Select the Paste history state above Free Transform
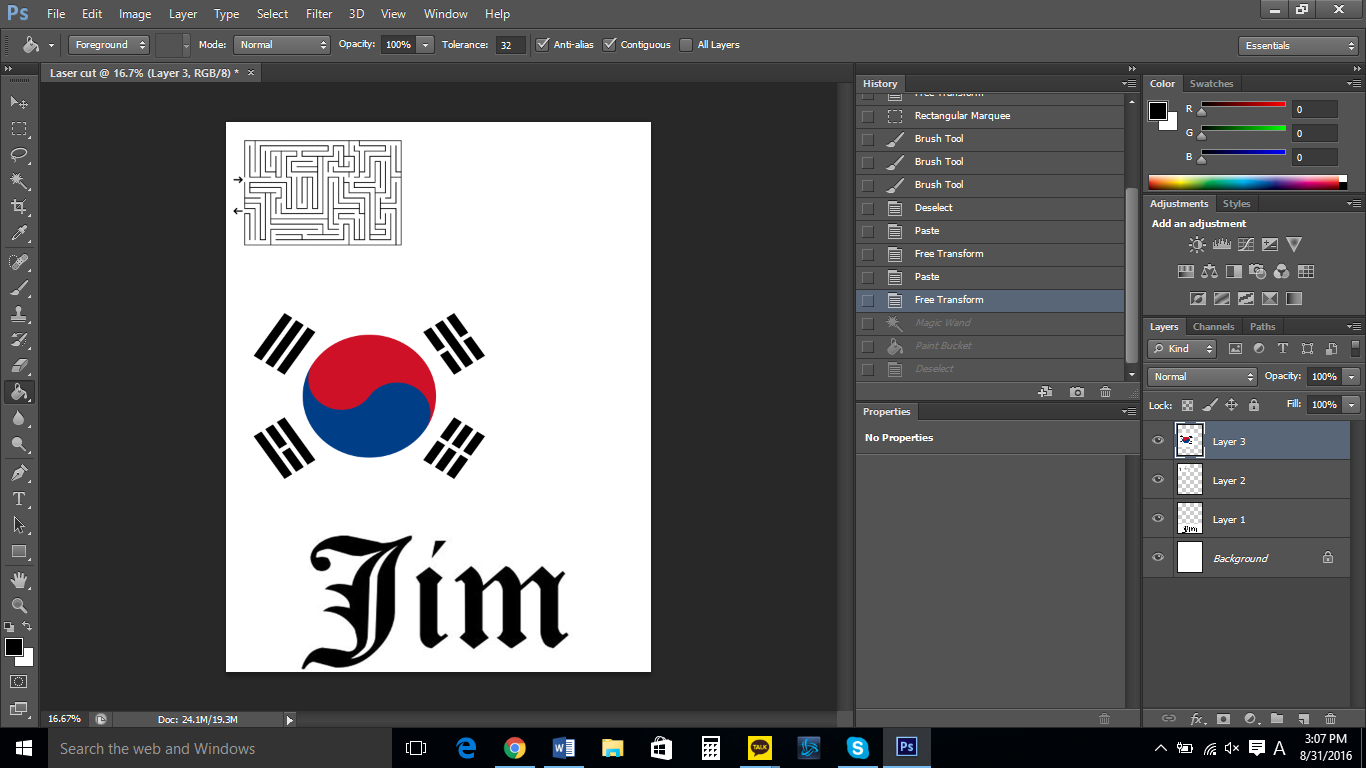The width and height of the screenshot is (1366, 768). (990, 276)
